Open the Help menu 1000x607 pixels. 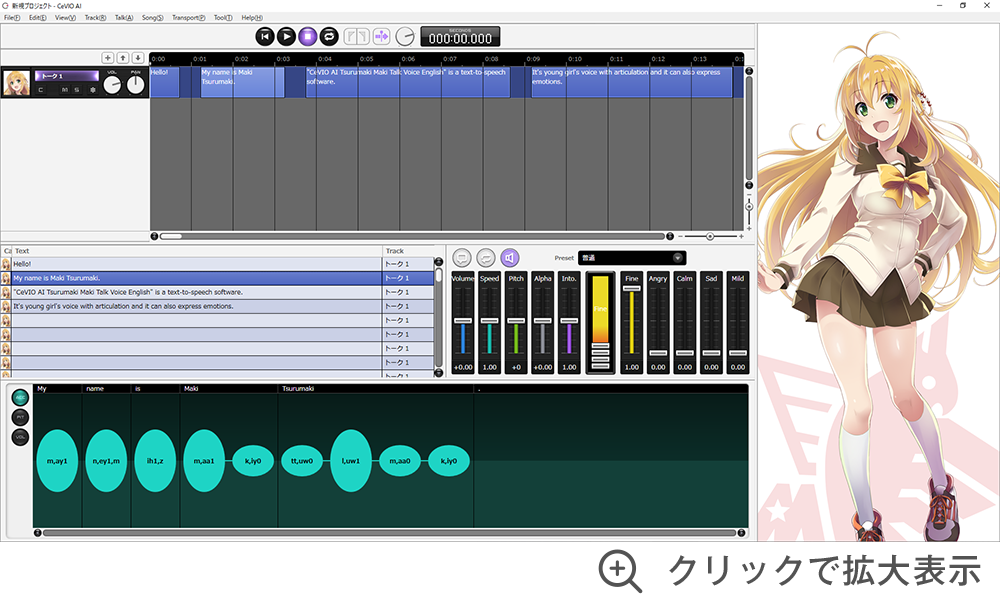tap(252, 18)
